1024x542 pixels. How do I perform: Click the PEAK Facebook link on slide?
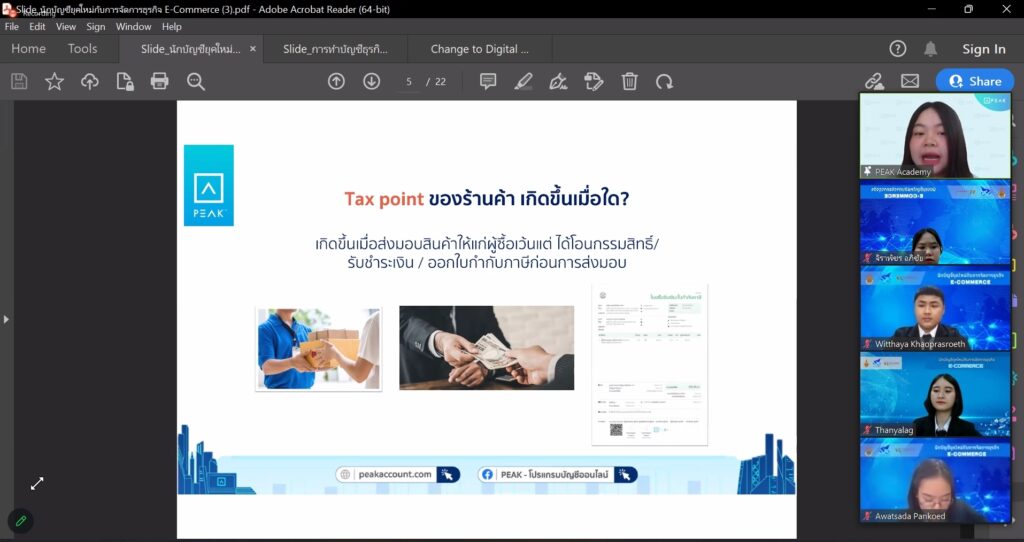coord(557,475)
